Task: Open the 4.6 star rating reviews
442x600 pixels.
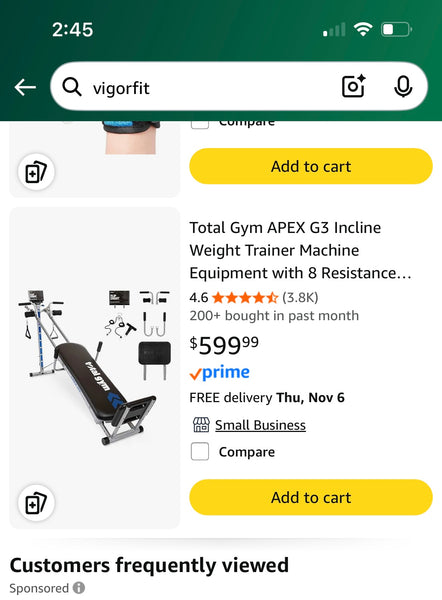Action: [x=254, y=297]
